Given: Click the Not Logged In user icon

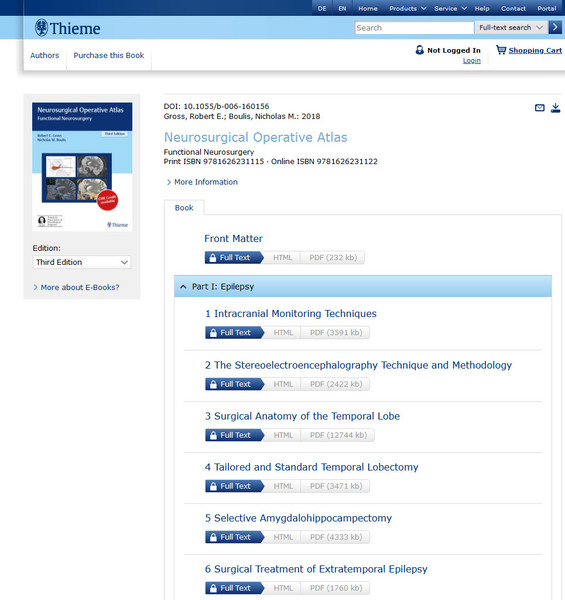Looking at the screenshot, I should coord(420,50).
